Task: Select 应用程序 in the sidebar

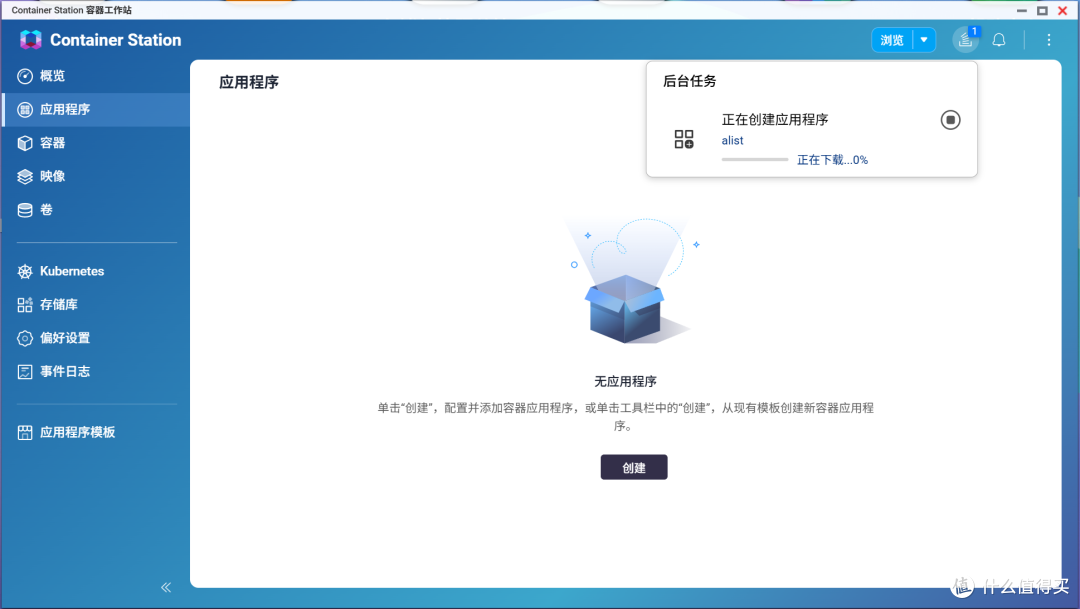Action: 96,110
